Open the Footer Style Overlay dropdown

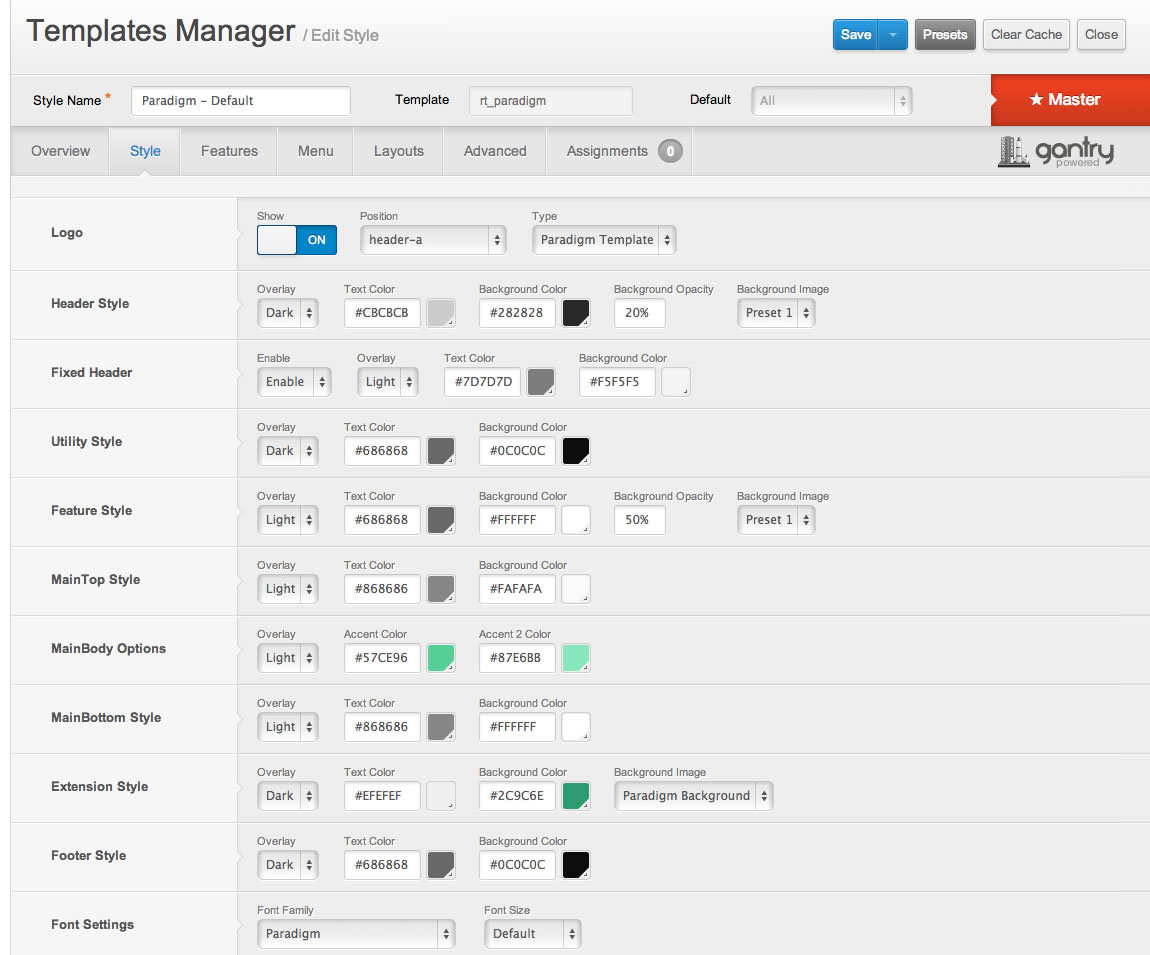click(x=288, y=864)
